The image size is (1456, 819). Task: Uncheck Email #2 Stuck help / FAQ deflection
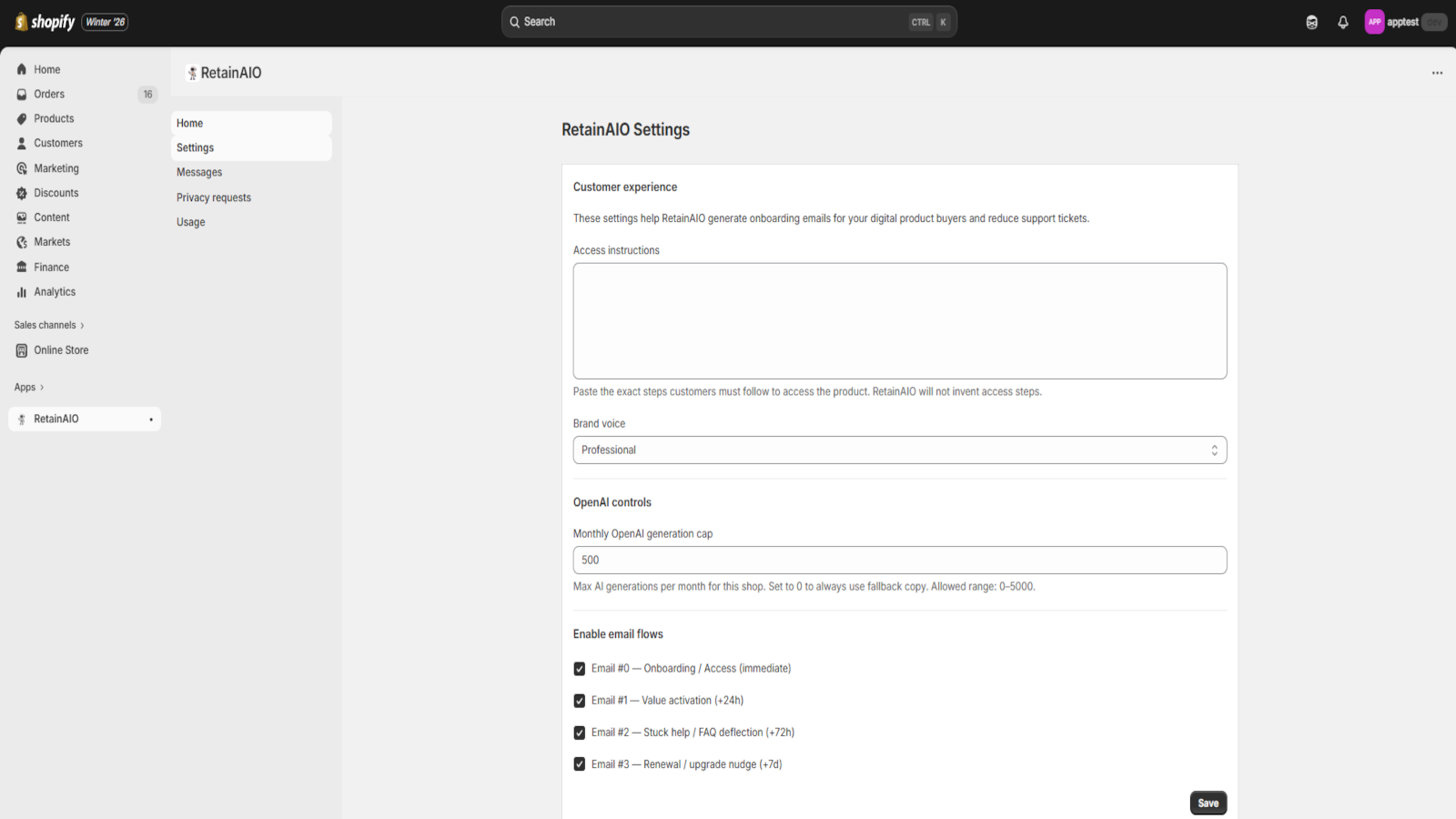[580, 732]
